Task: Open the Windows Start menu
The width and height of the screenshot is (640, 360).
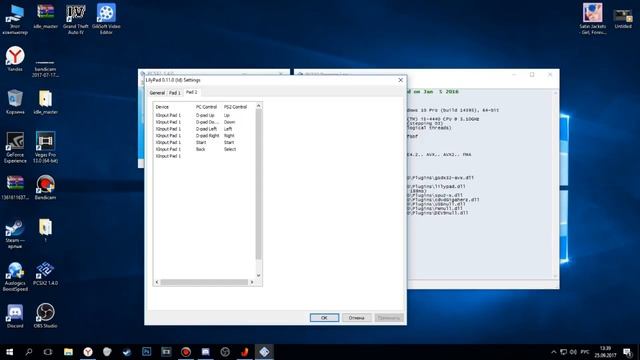Action: (9, 352)
